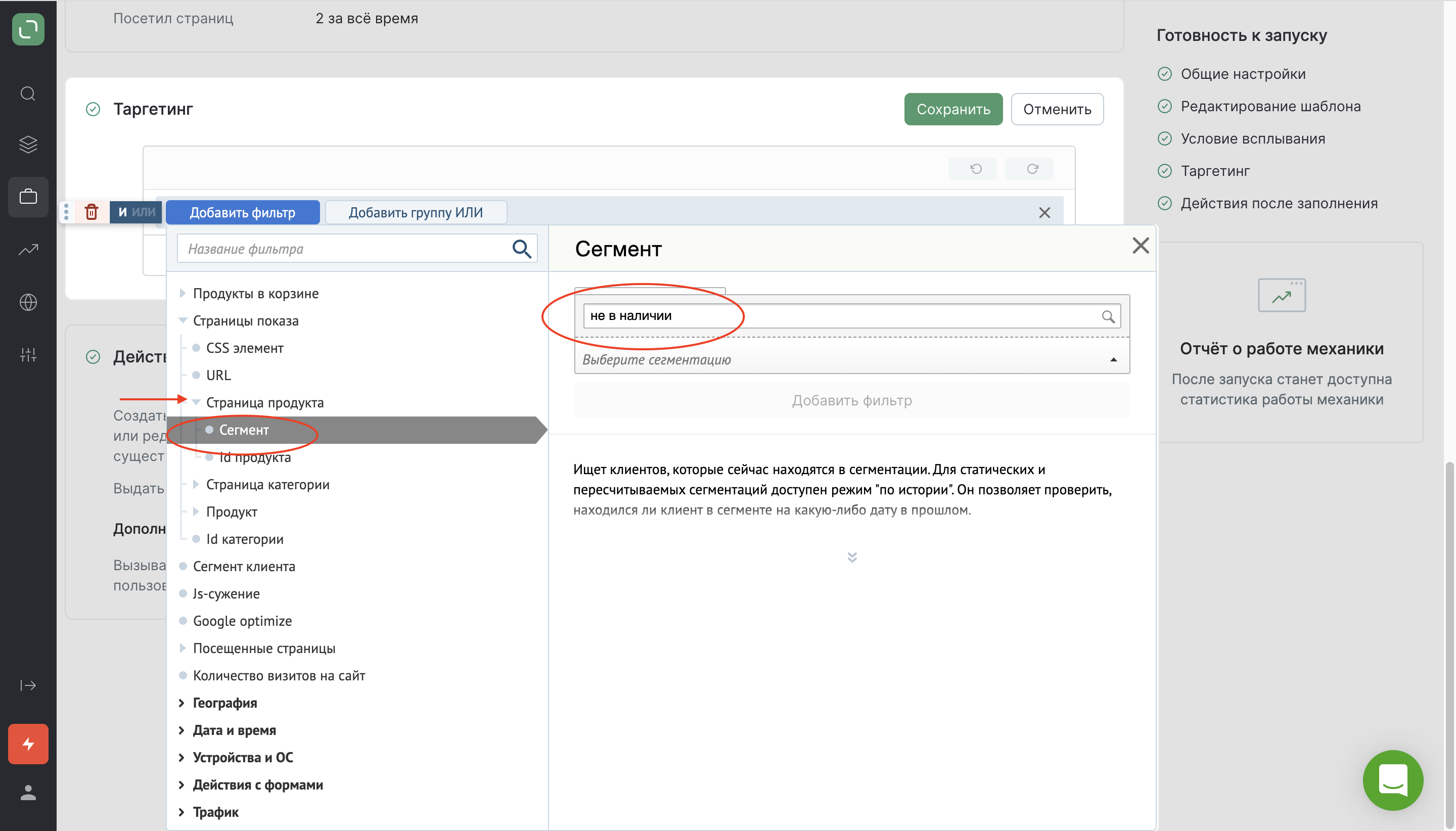Image resolution: width=1456 pixels, height=831 pixels.
Task: Delete the filter group with the trash icon
Action: coord(92,212)
